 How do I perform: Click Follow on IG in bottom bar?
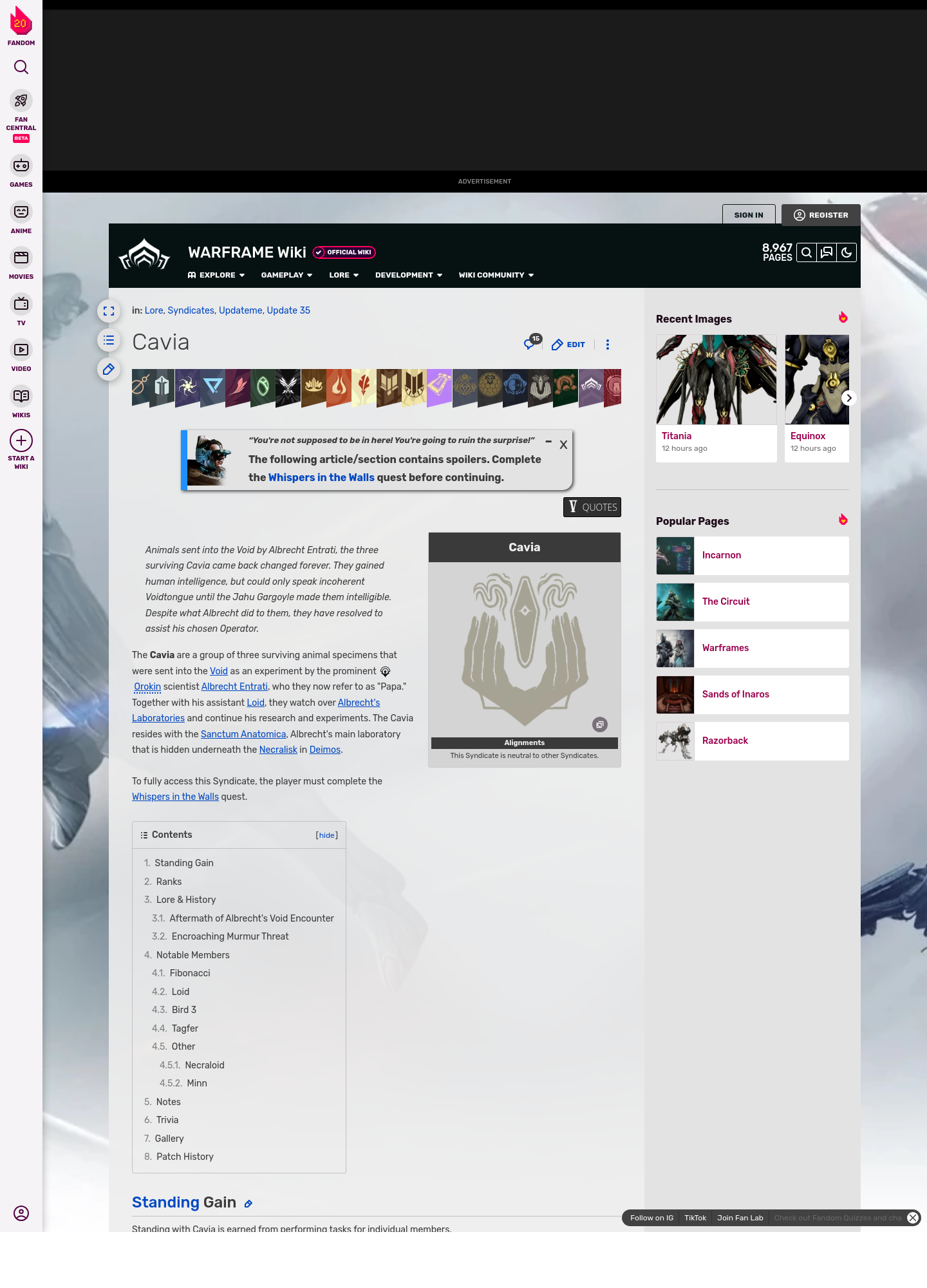click(x=651, y=1218)
